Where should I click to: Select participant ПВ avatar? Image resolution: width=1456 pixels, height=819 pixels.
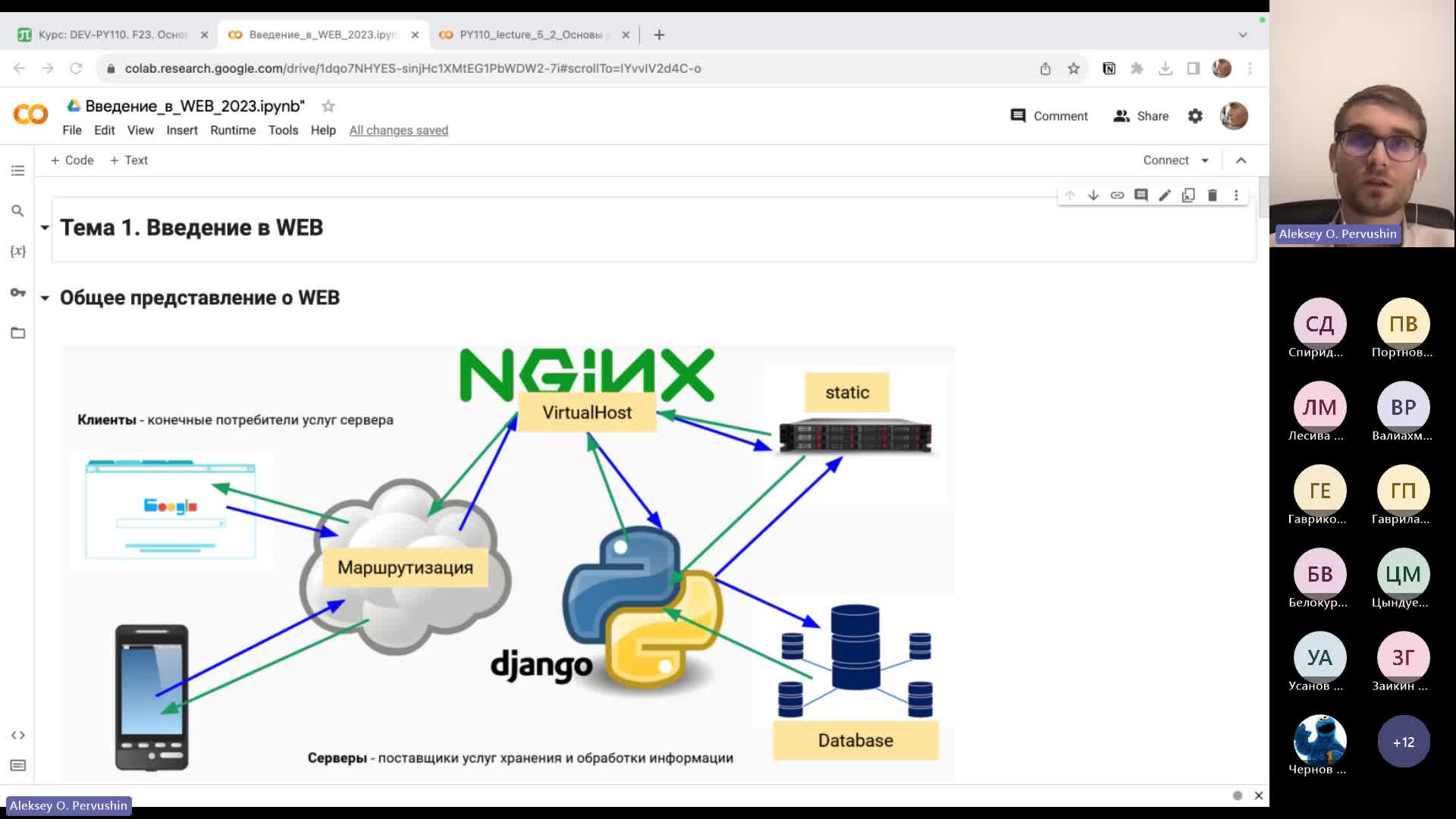click(1404, 324)
